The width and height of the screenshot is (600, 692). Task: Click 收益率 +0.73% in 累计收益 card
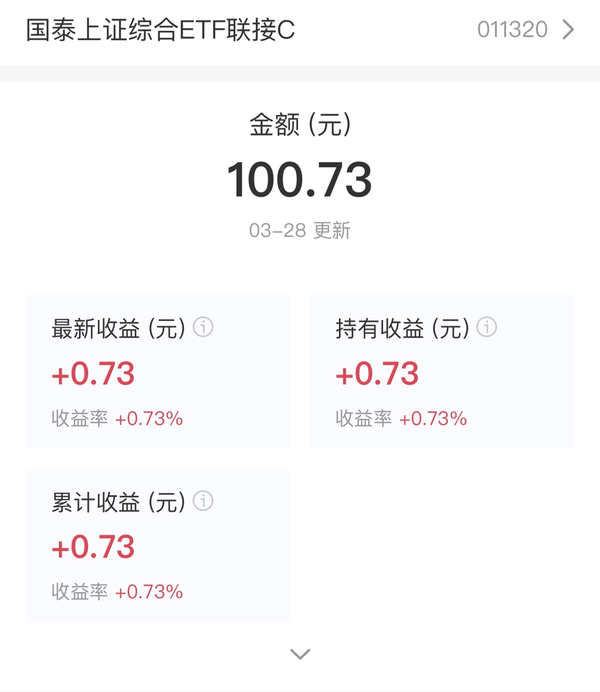point(117,592)
